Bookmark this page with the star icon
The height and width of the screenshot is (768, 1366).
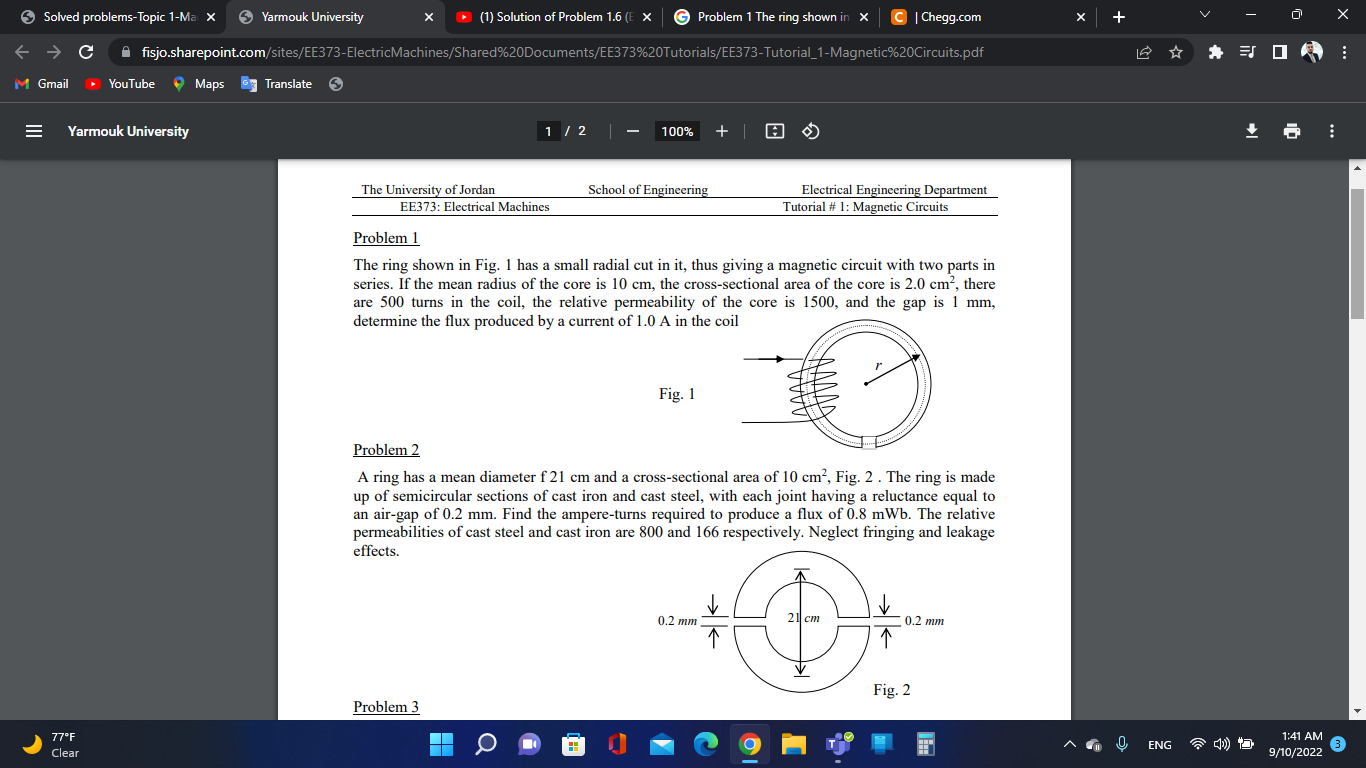pos(1176,52)
